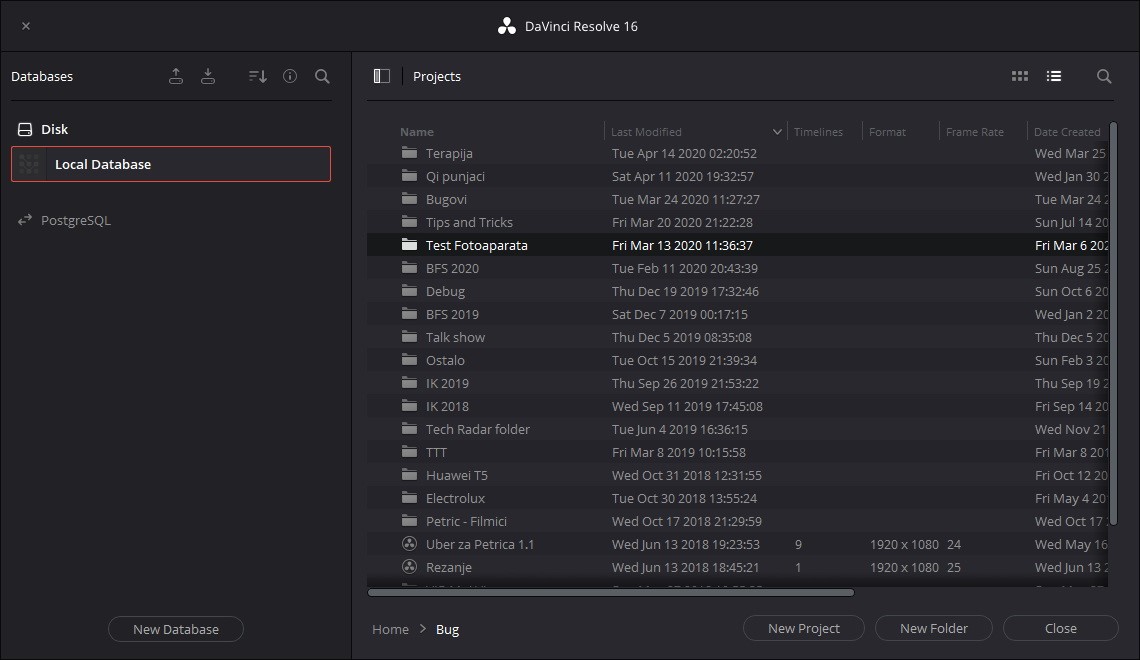
Task: Search databases using the magnifier icon
Action: pos(322,76)
